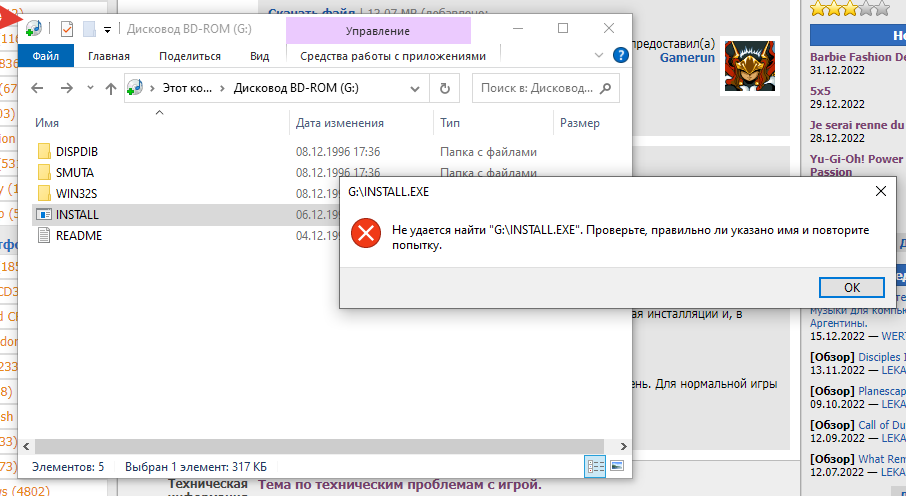This screenshot has height=496, width=906.
Task: Open the Файл menu tab
Action: tap(46, 56)
